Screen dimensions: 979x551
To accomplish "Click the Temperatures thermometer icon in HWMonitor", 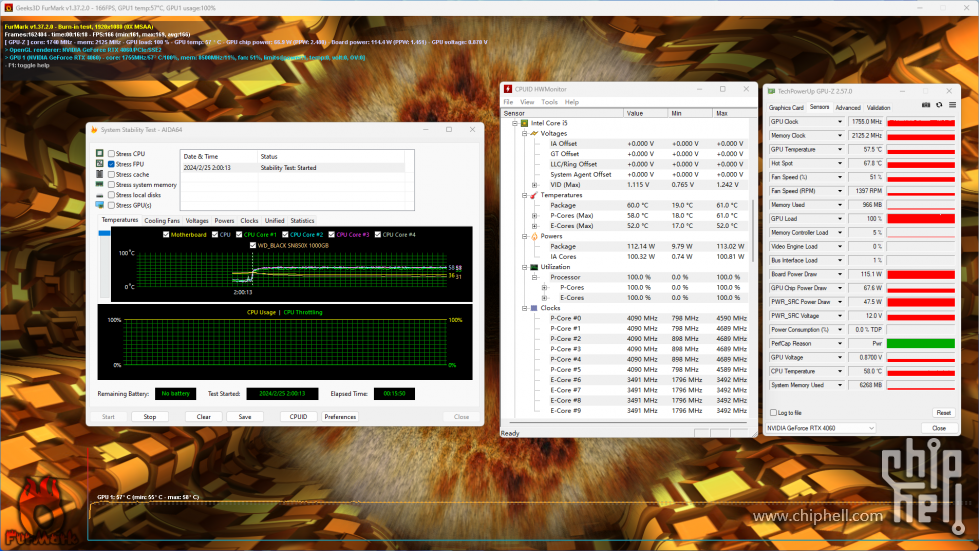I will (534, 195).
